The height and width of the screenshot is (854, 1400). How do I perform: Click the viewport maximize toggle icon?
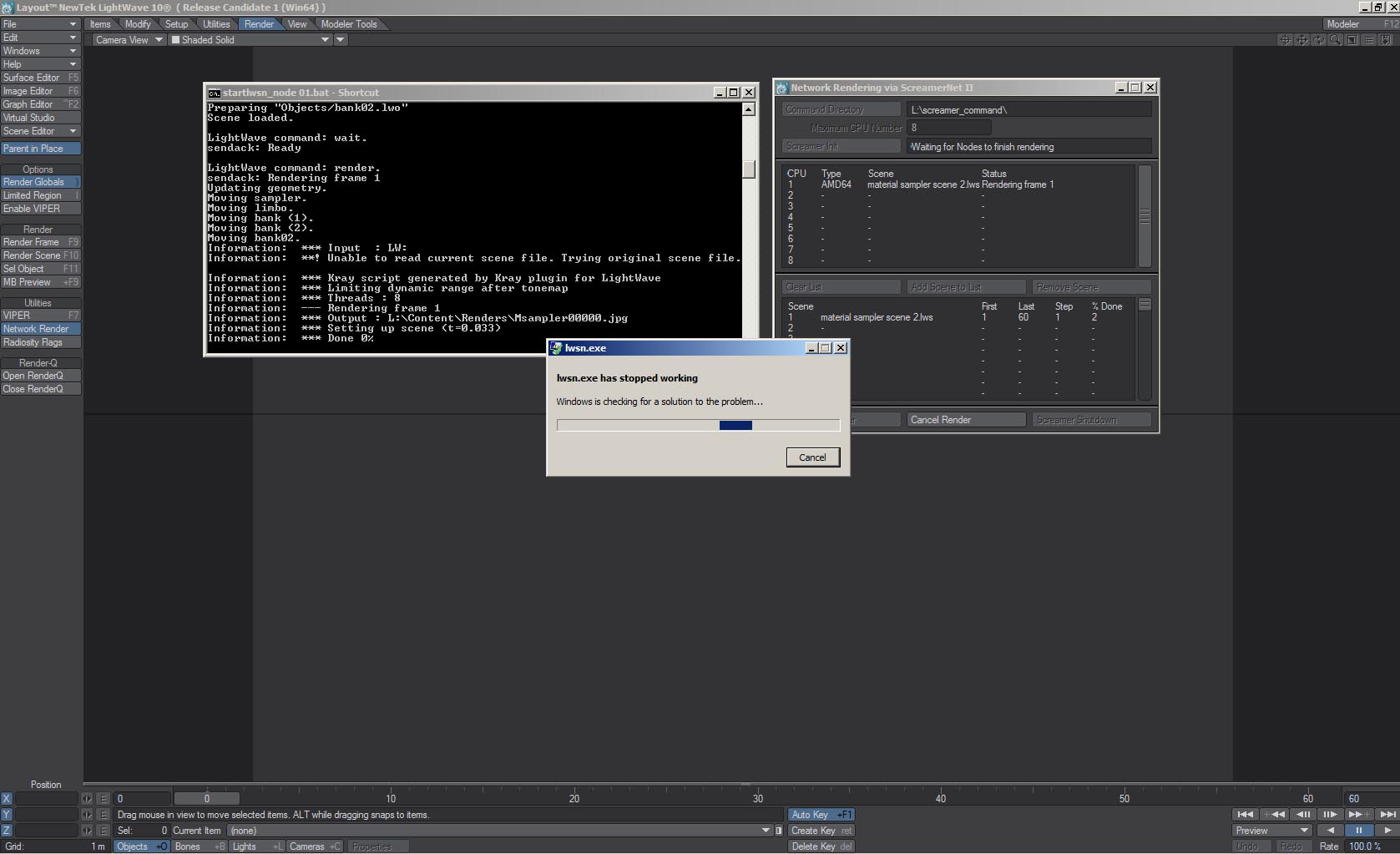pos(1352,40)
